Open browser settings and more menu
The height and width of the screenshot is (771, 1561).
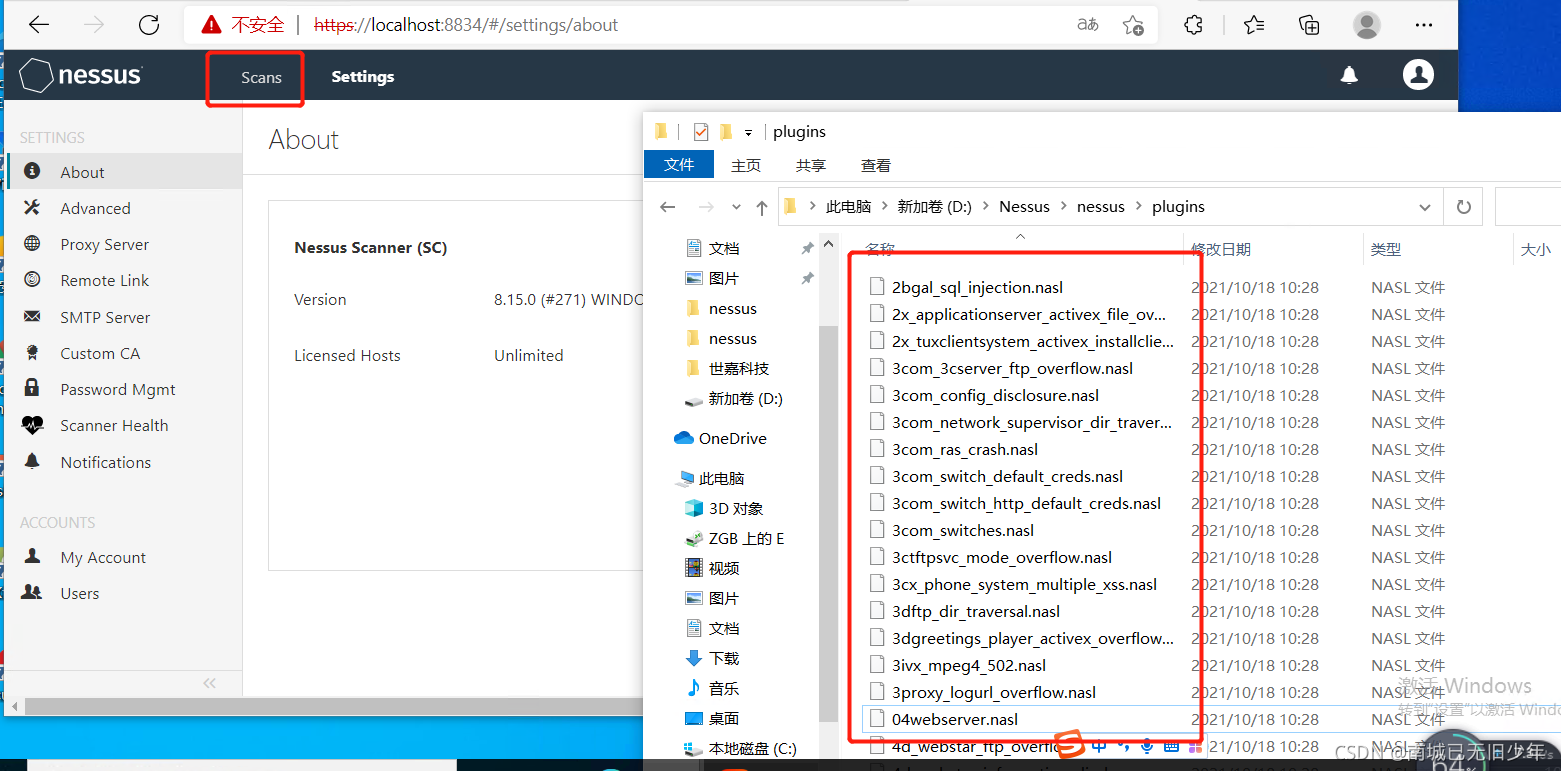1425,25
